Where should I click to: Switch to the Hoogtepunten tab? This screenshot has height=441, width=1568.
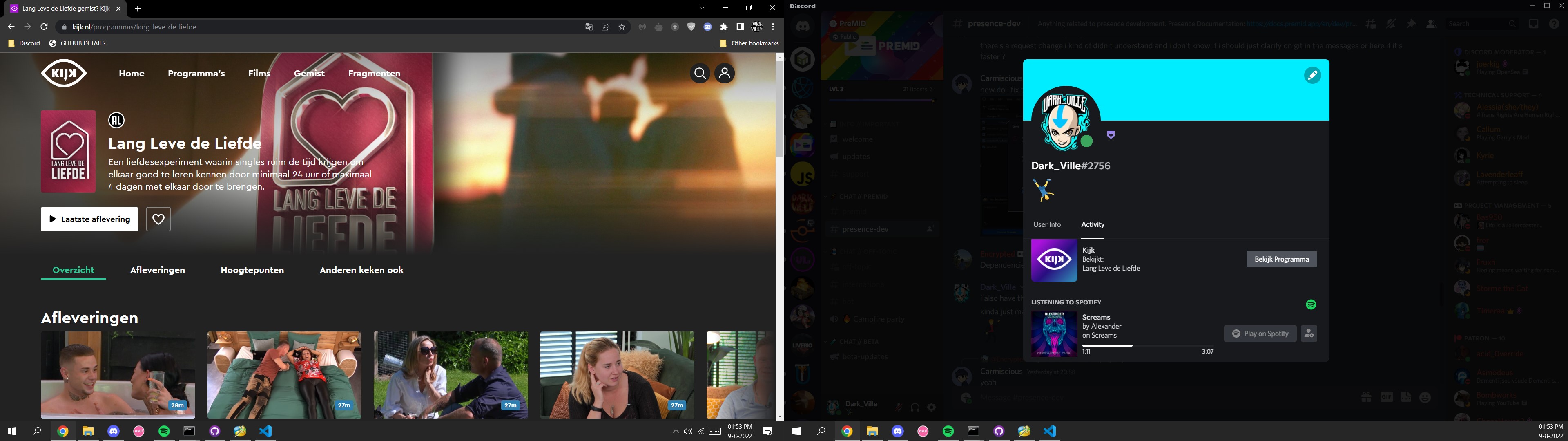(252, 270)
